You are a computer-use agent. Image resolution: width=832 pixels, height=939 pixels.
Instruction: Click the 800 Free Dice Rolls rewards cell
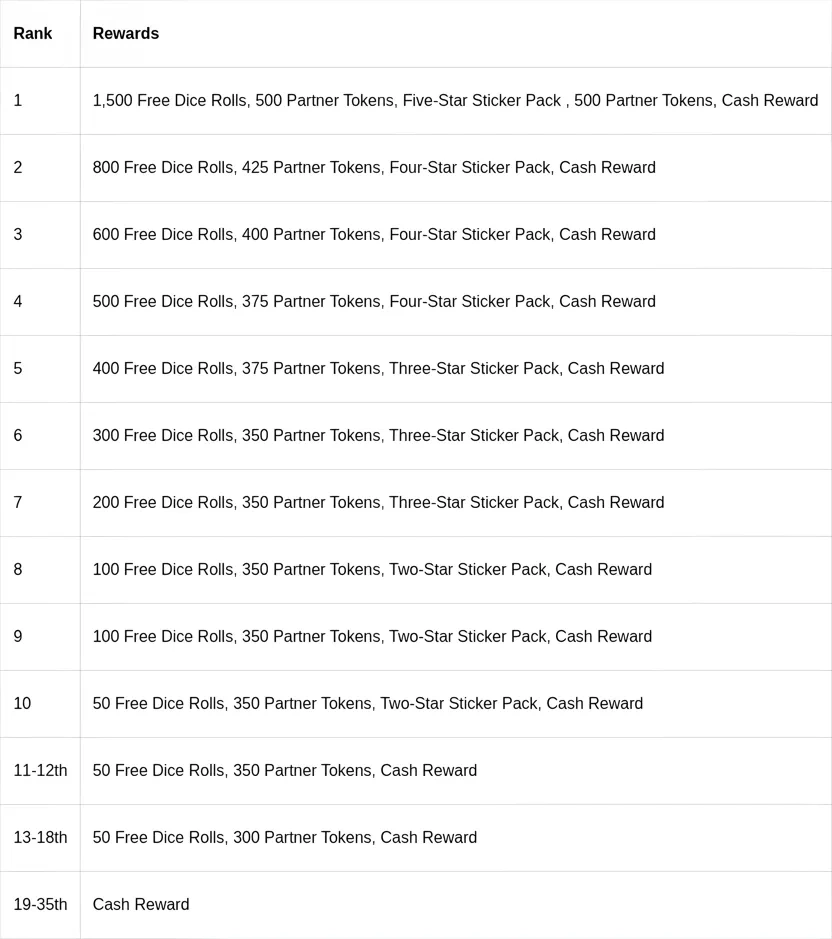[x=374, y=168]
